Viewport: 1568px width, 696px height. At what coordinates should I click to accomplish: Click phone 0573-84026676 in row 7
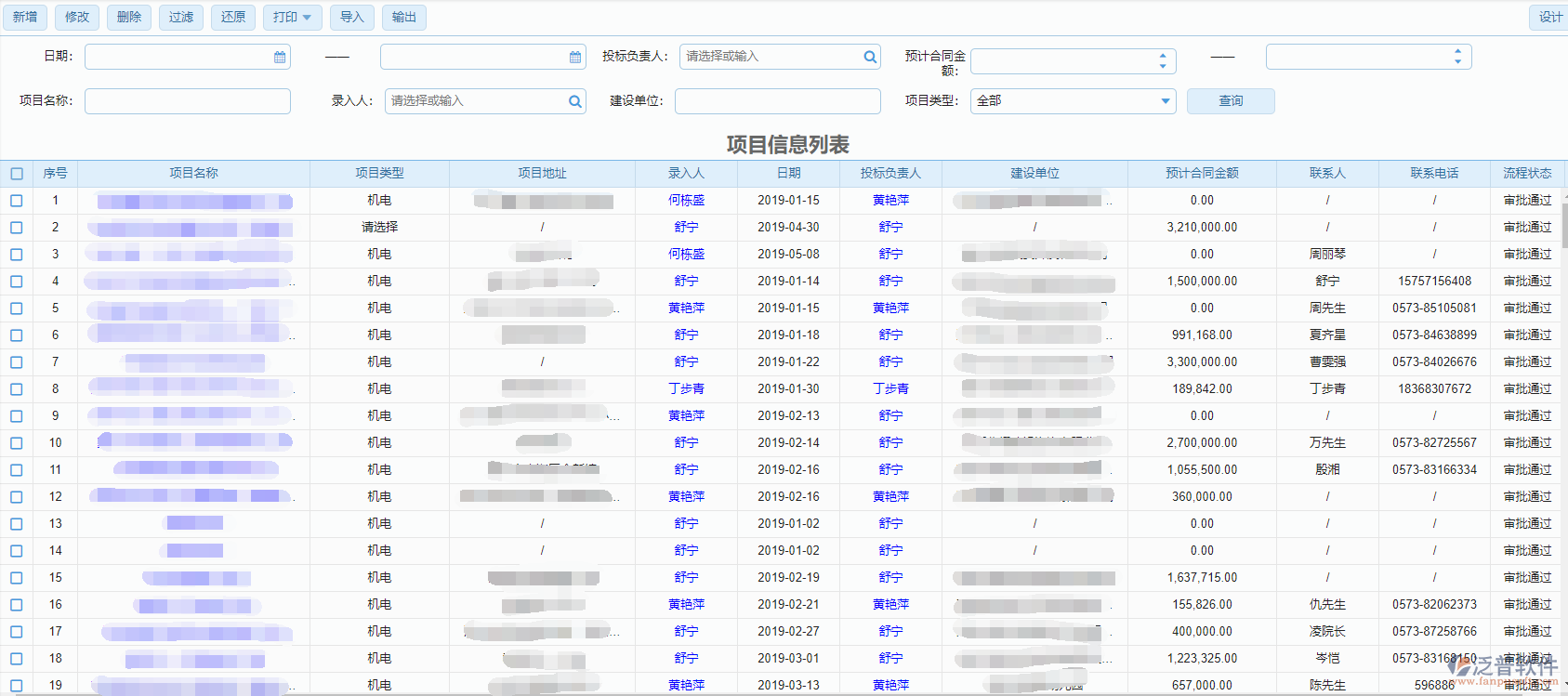[1434, 362]
